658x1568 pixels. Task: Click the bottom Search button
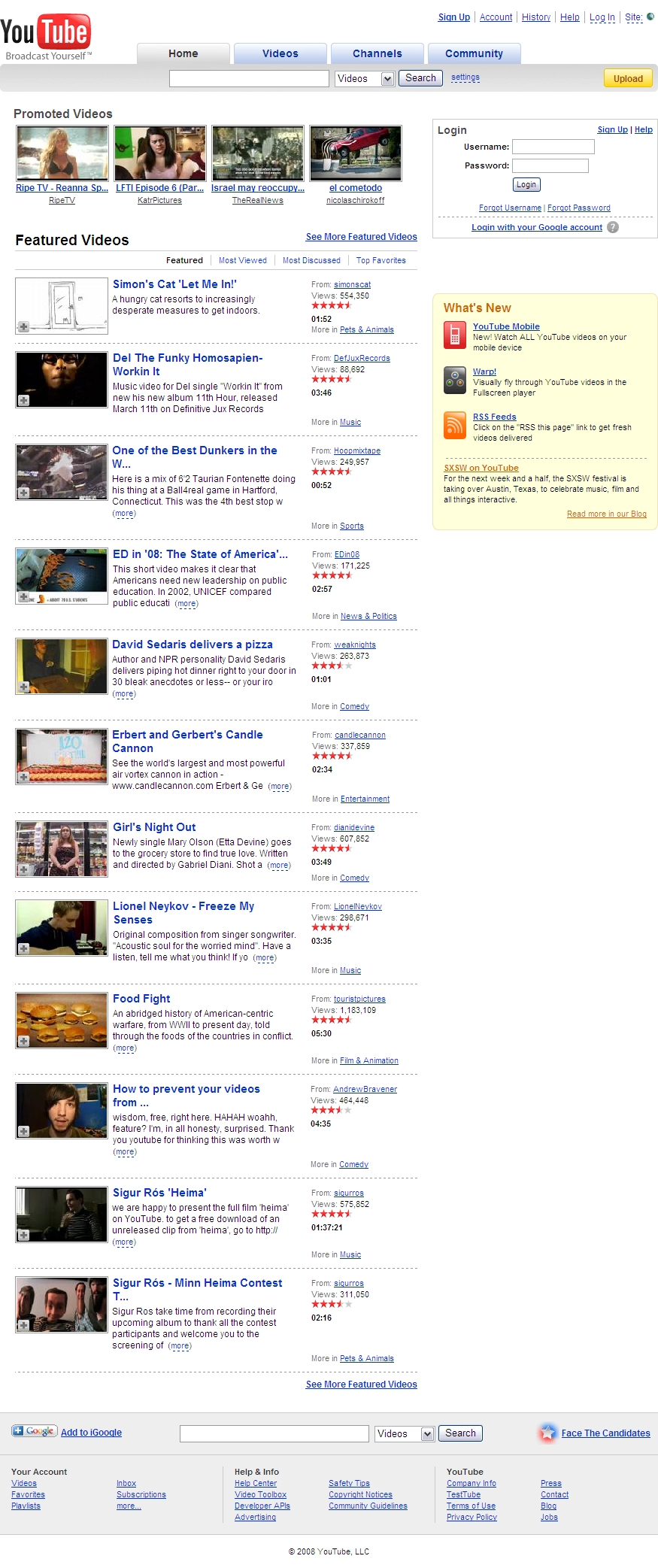pos(460,1433)
